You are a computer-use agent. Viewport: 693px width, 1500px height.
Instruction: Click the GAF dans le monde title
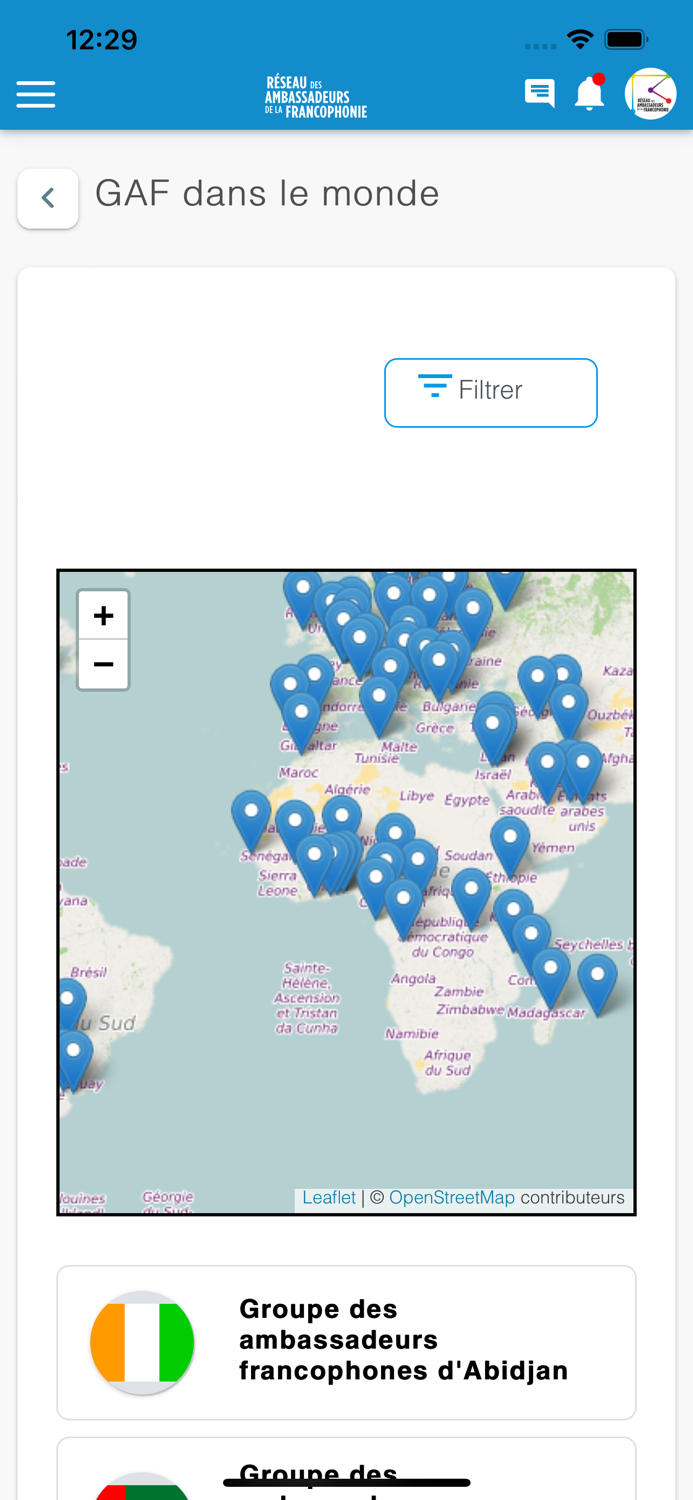[x=267, y=193]
